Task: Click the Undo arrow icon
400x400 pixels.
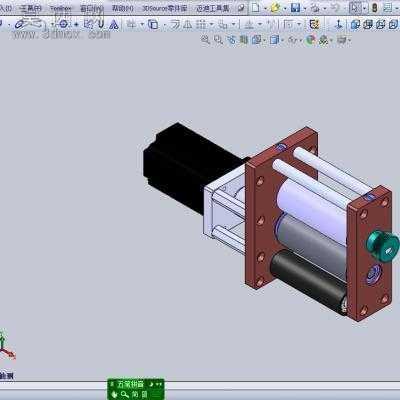Action: tap(336, 8)
